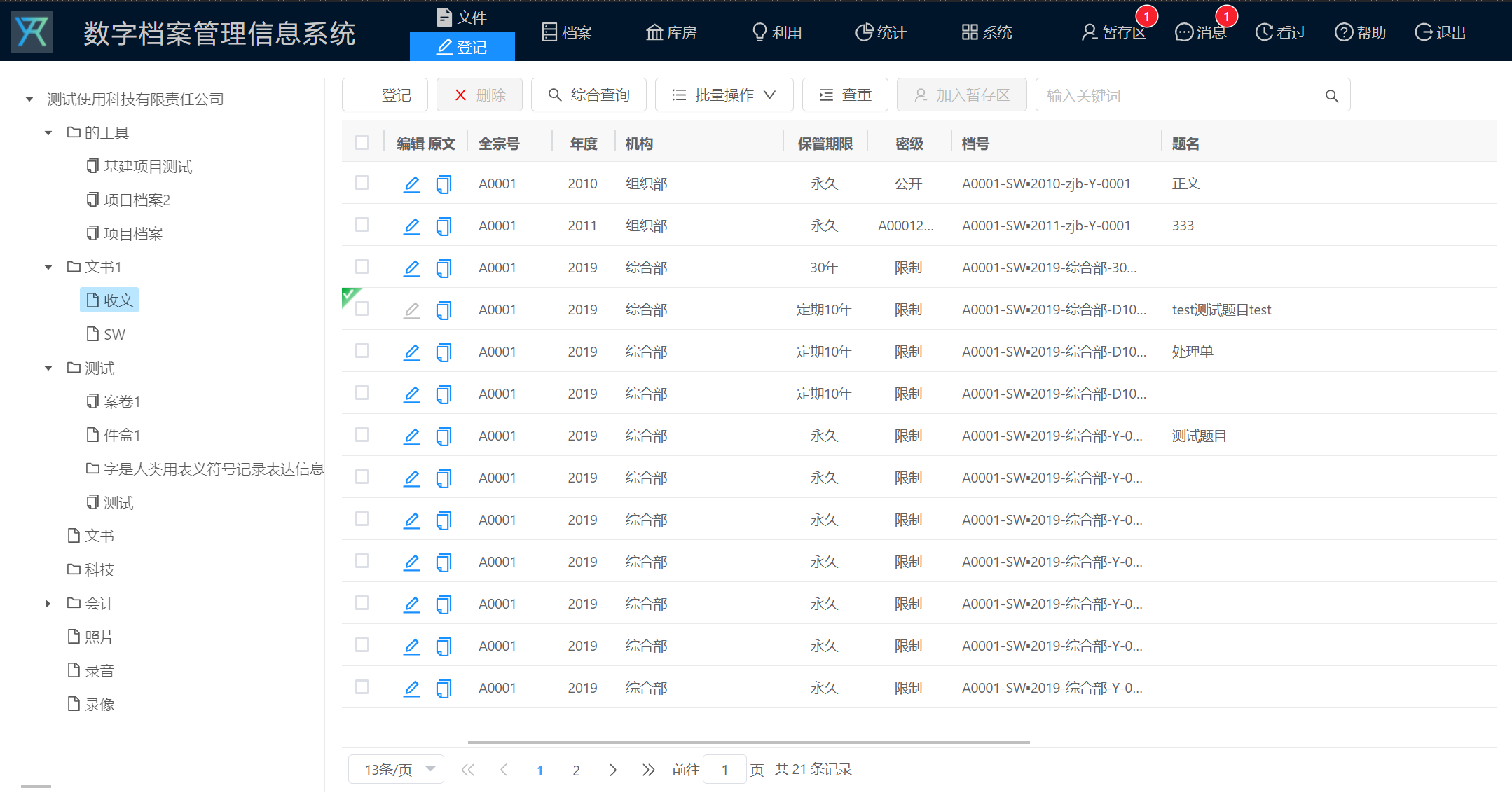Image resolution: width=1512 pixels, height=809 pixels.
Task: Select the SW tree node
Action: click(106, 335)
